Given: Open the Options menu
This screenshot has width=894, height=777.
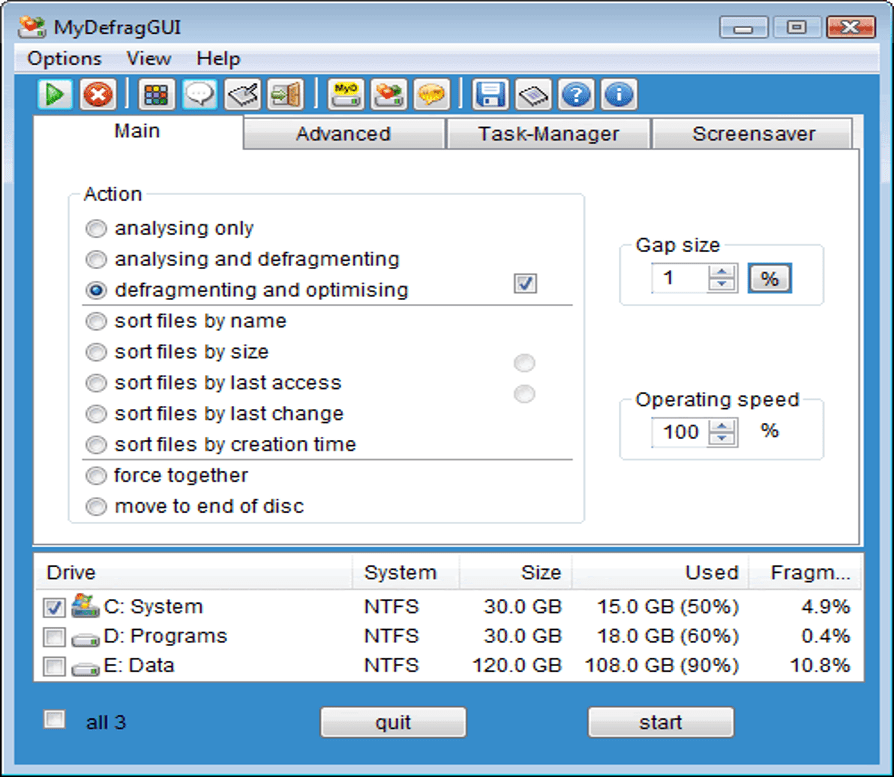Looking at the screenshot, I should coord(64,58).
